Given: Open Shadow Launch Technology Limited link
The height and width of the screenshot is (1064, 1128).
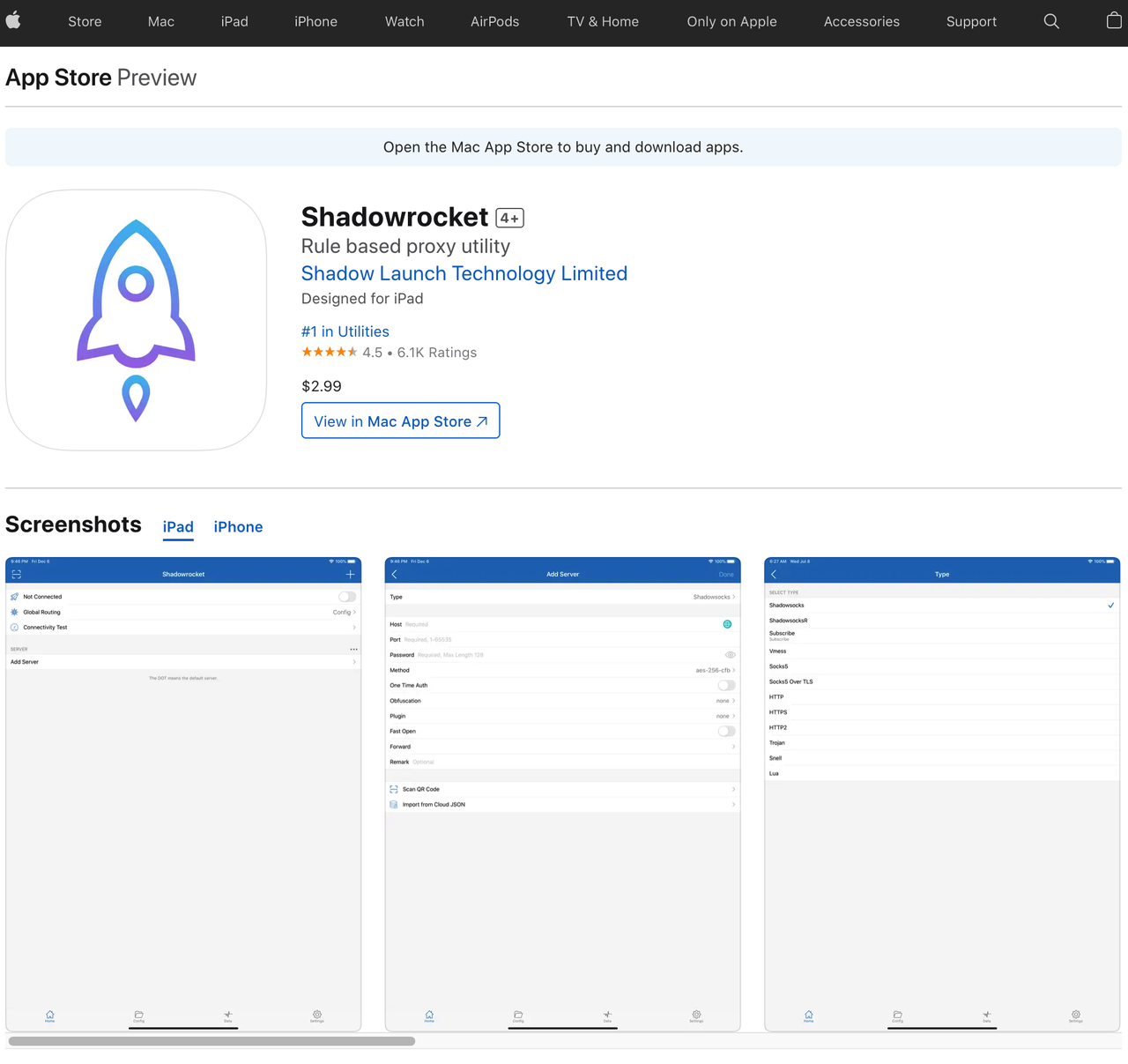Looking at the screenshot, I should pos(464,273).
